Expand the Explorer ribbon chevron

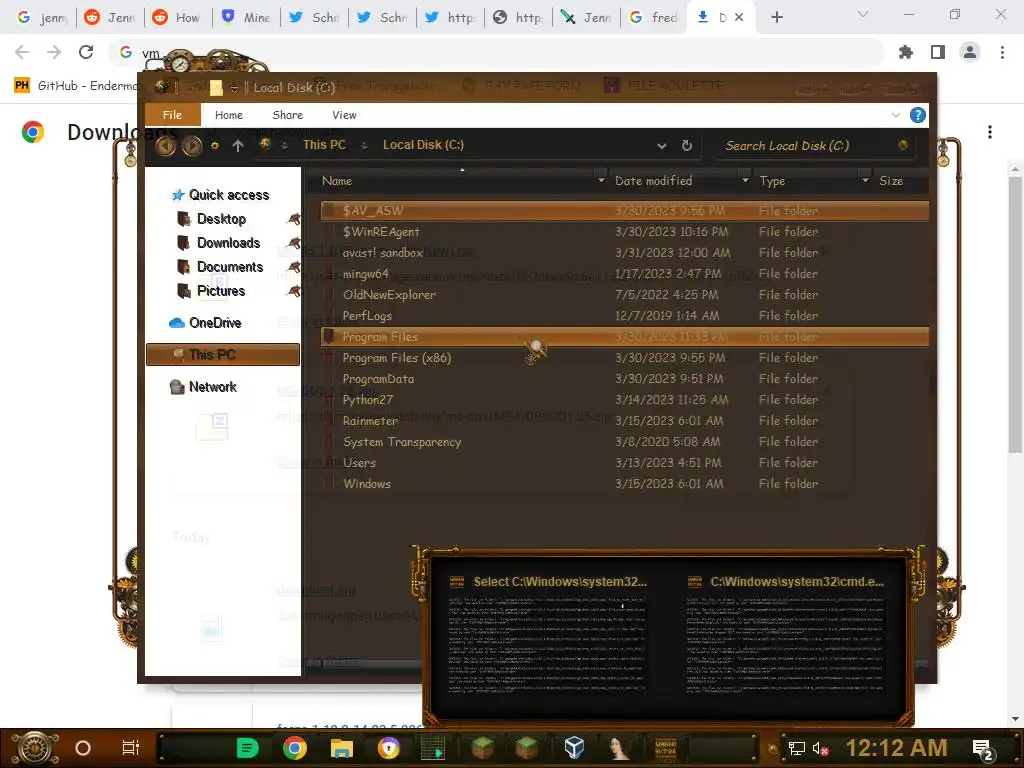click(x=895, y=115)
